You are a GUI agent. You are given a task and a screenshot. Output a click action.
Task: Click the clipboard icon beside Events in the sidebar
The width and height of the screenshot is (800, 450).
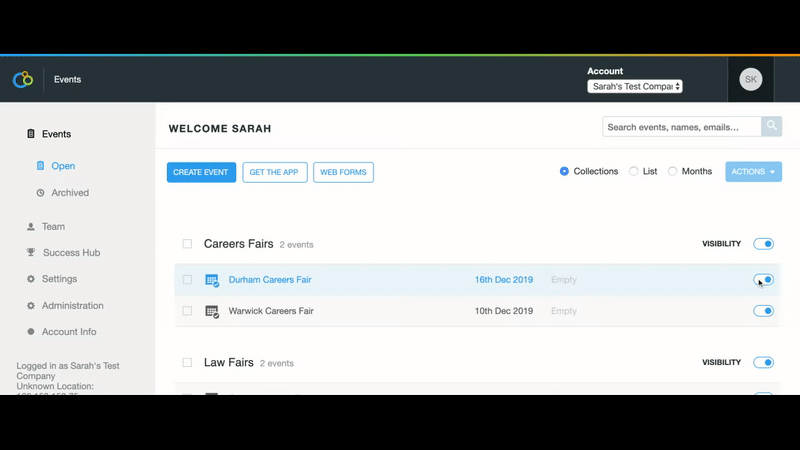click(31, 134)
